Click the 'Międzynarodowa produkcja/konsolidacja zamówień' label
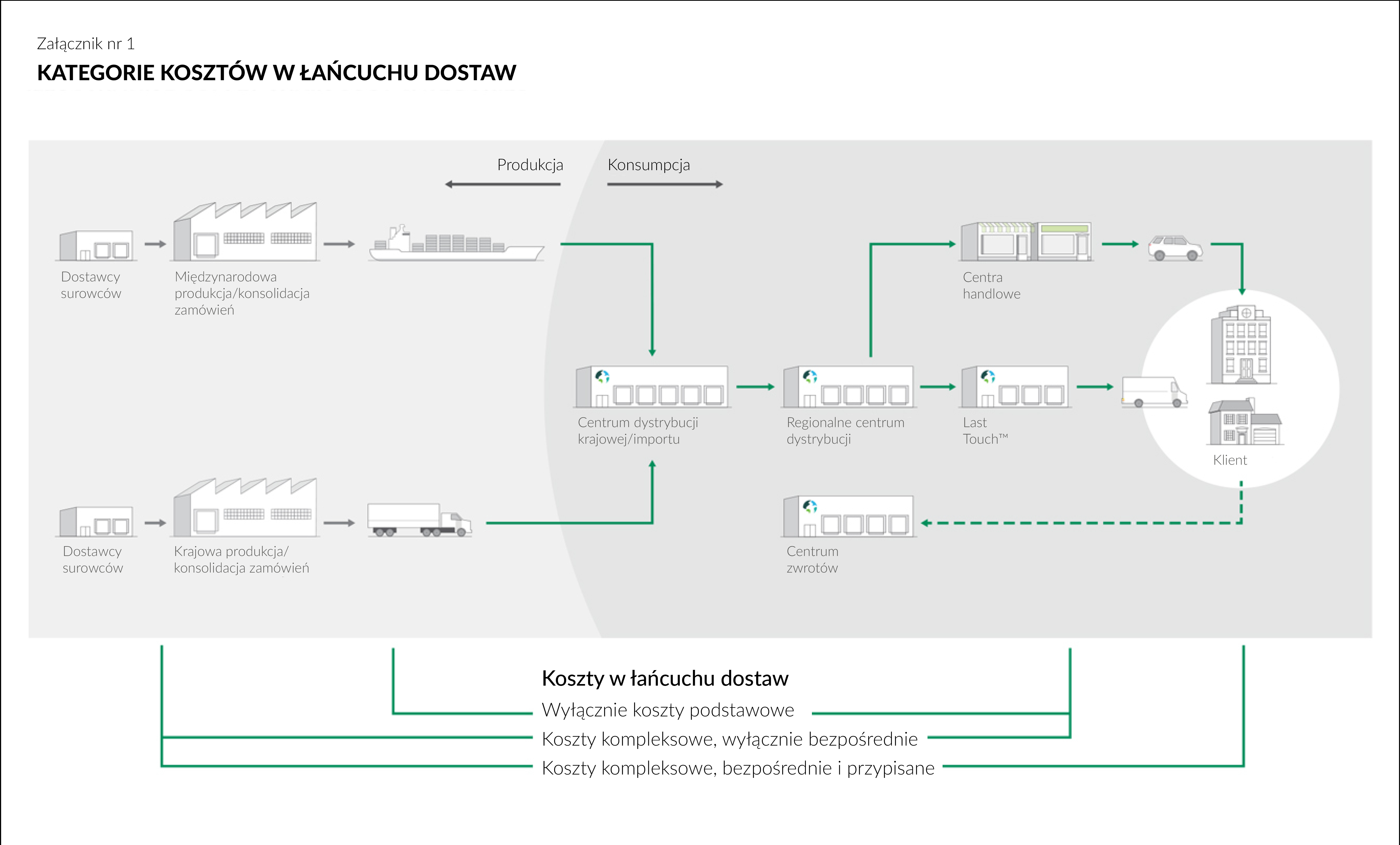Screen dimensions: 1400x845 coord(242,293)
